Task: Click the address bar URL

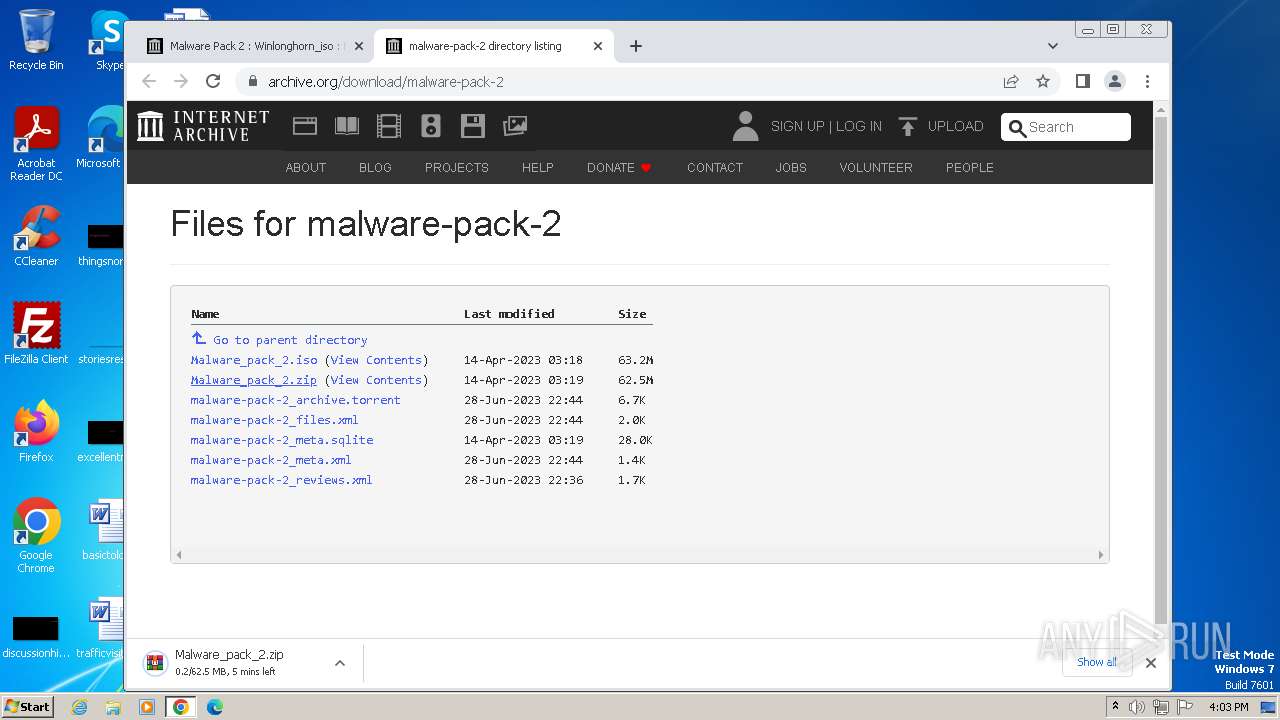Action: pos(386,82)
